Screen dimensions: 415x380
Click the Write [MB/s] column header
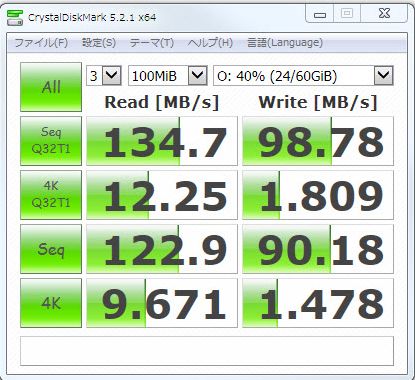(318, 102)
